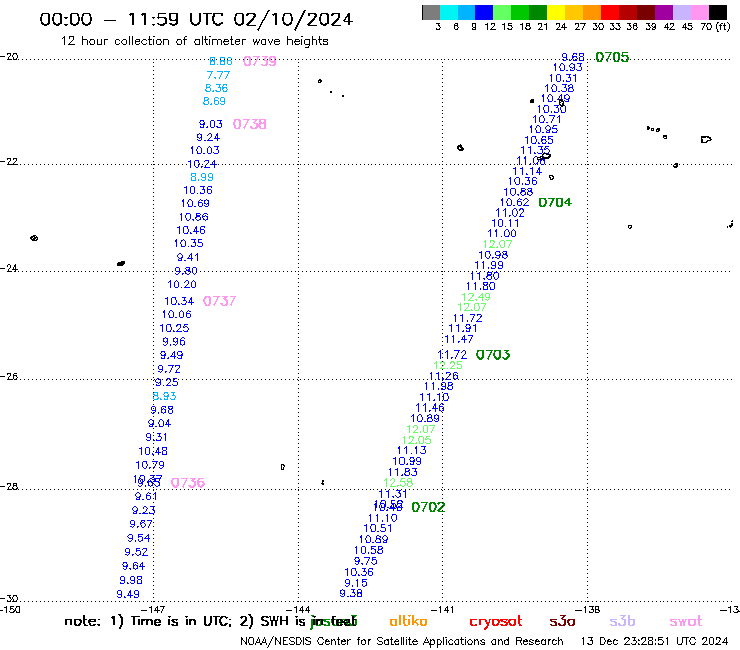This screenshot has width=740, height=650.
Task: Click the wave height value 10.51
Action: click(378, 529)
